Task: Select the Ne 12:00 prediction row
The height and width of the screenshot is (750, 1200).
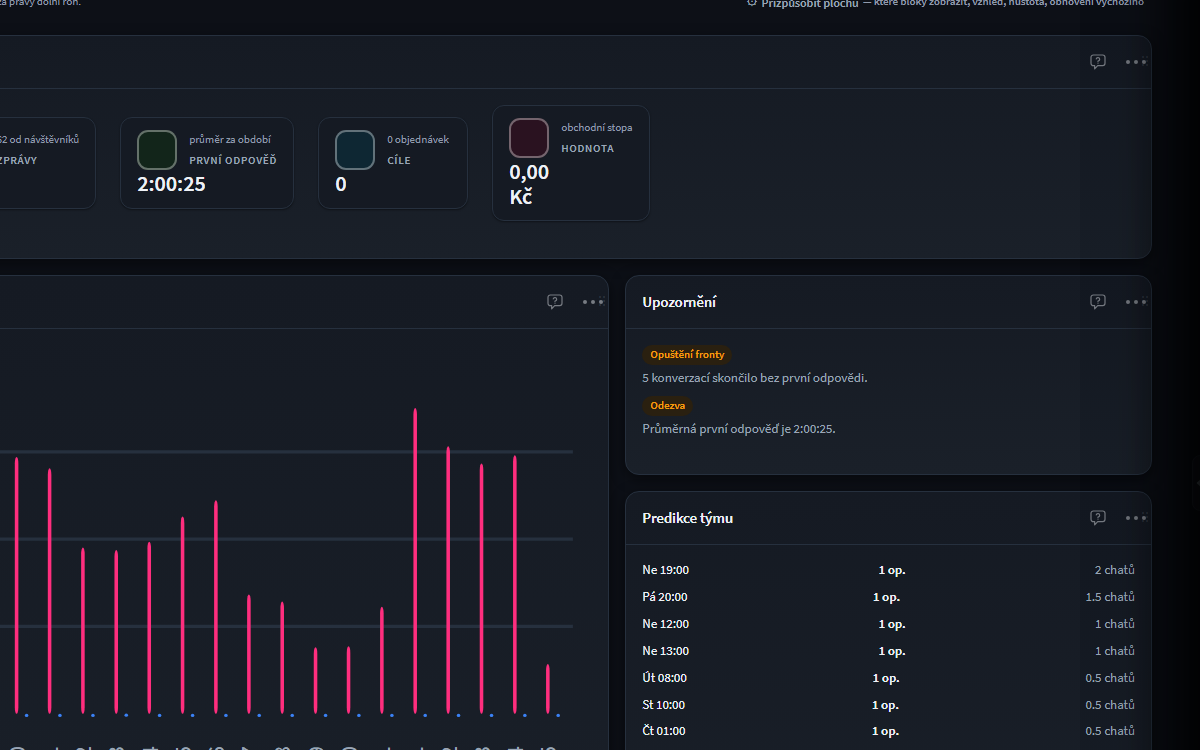Action: pos(888,624)
